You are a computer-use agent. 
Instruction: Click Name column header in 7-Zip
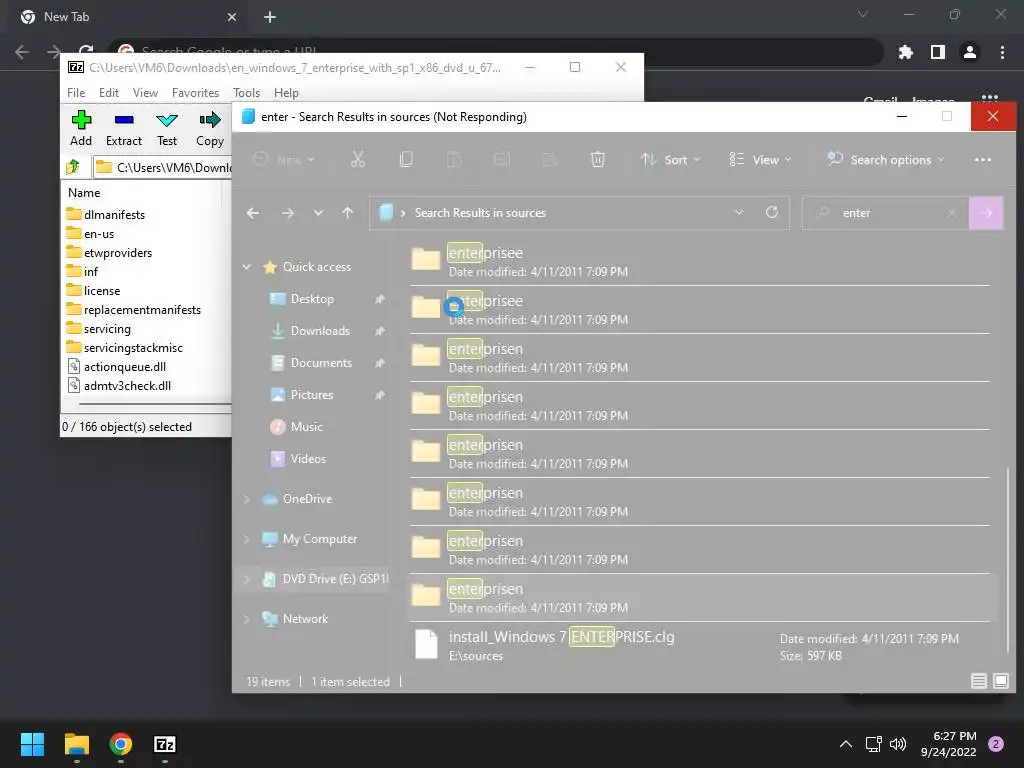84,193
